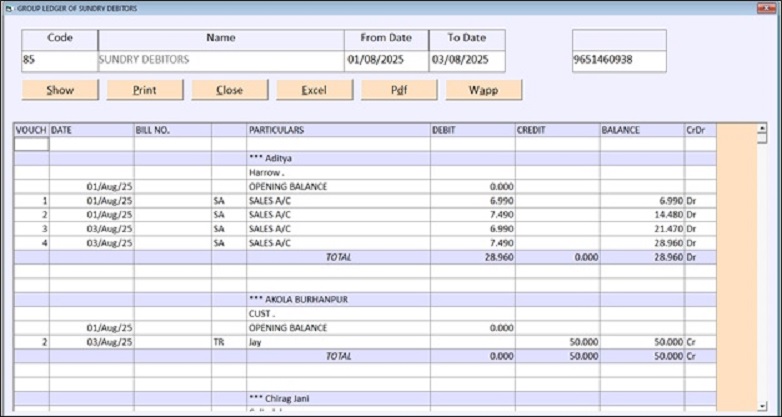Generate a PDF with the Pdf button
This screenshot has height=417, width=782.
(x=399, y=90)
